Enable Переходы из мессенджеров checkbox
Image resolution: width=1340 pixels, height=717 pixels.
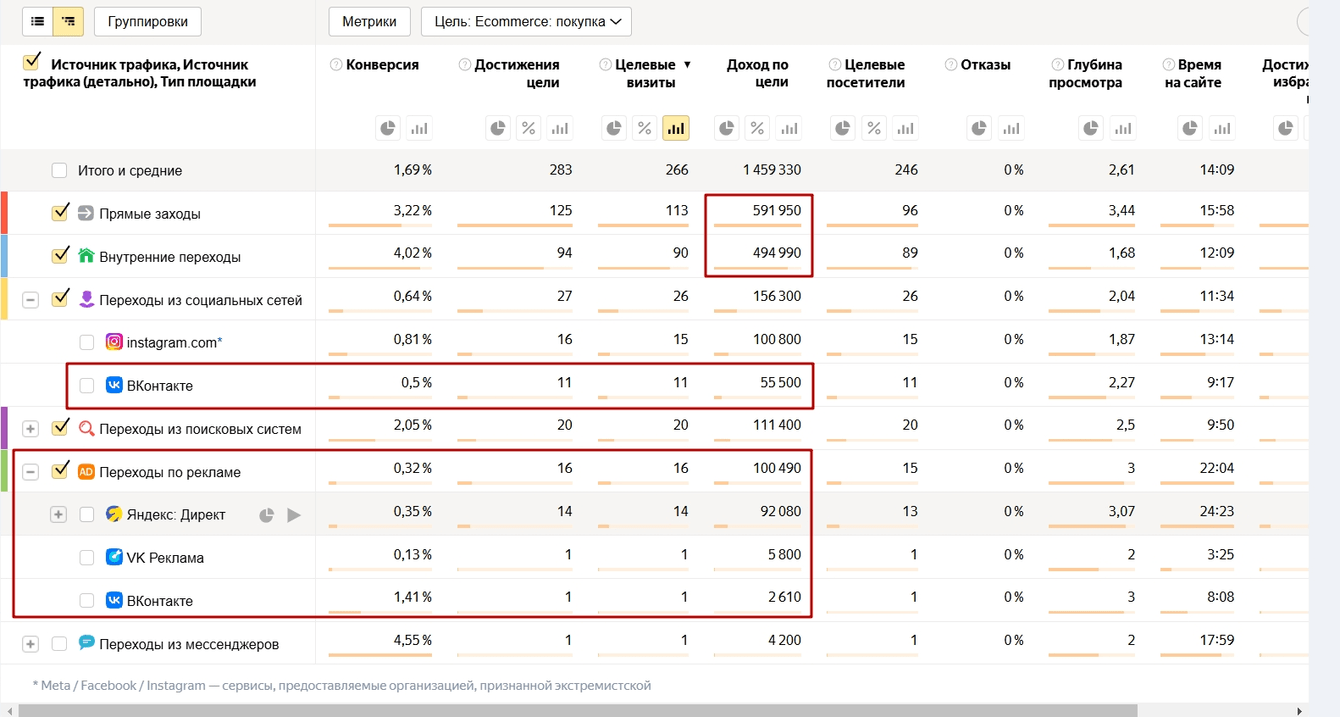click(x=60, y=644)
